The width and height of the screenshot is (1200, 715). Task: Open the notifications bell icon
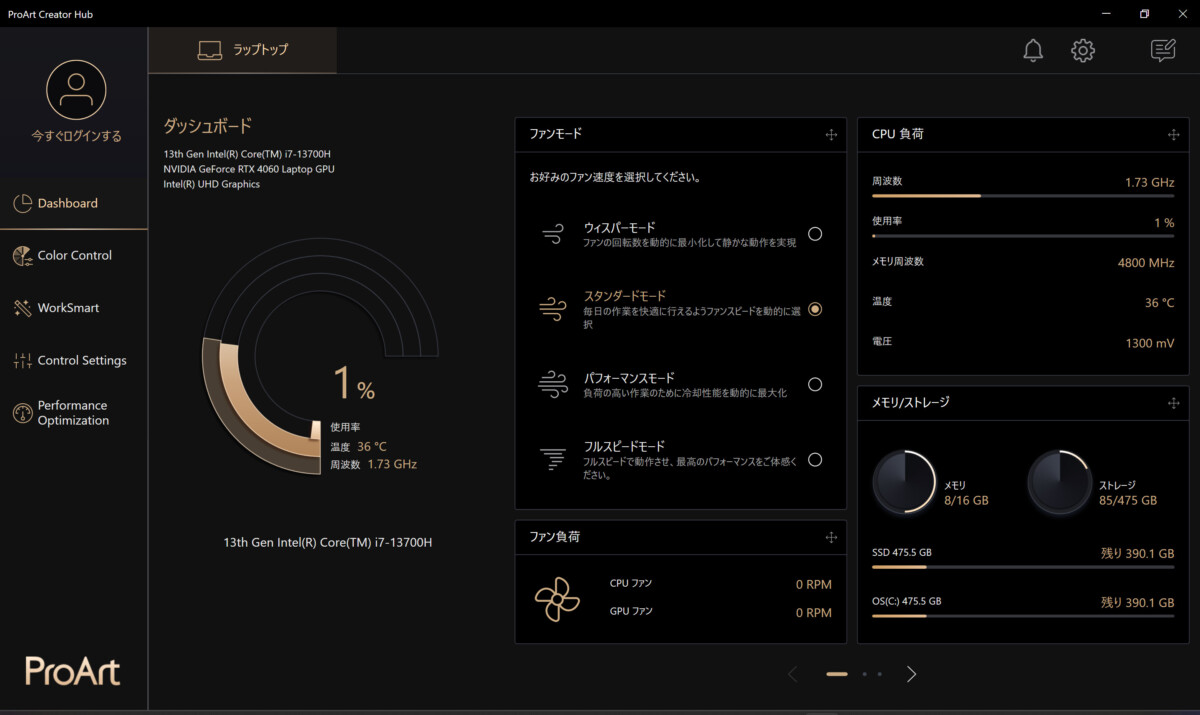[1033, 51]
